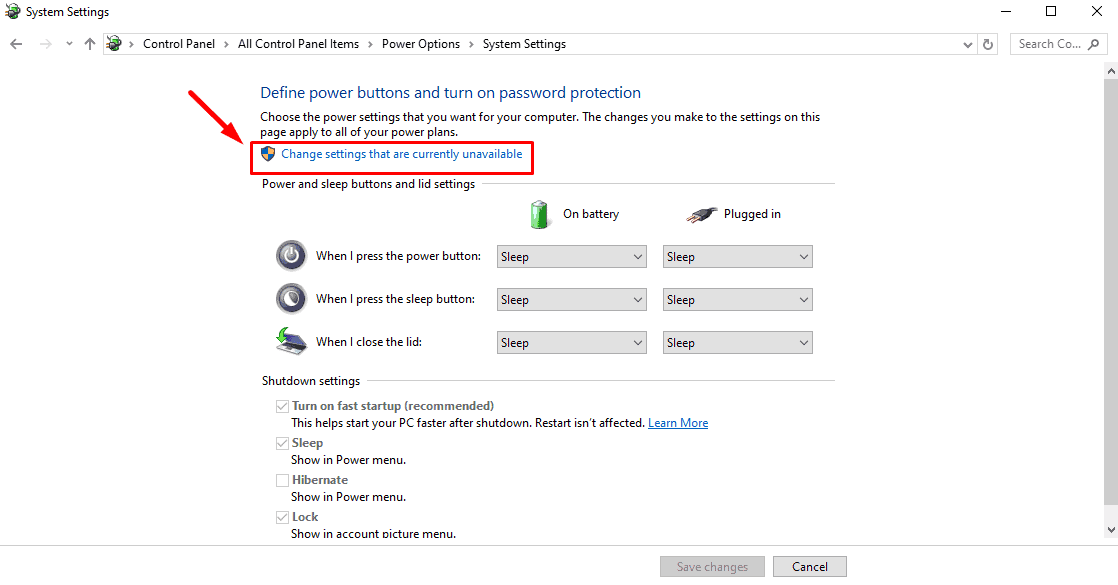Screen dimensions: 1118x585
Task: Click the green battery icon
Action: click(540, 214)
